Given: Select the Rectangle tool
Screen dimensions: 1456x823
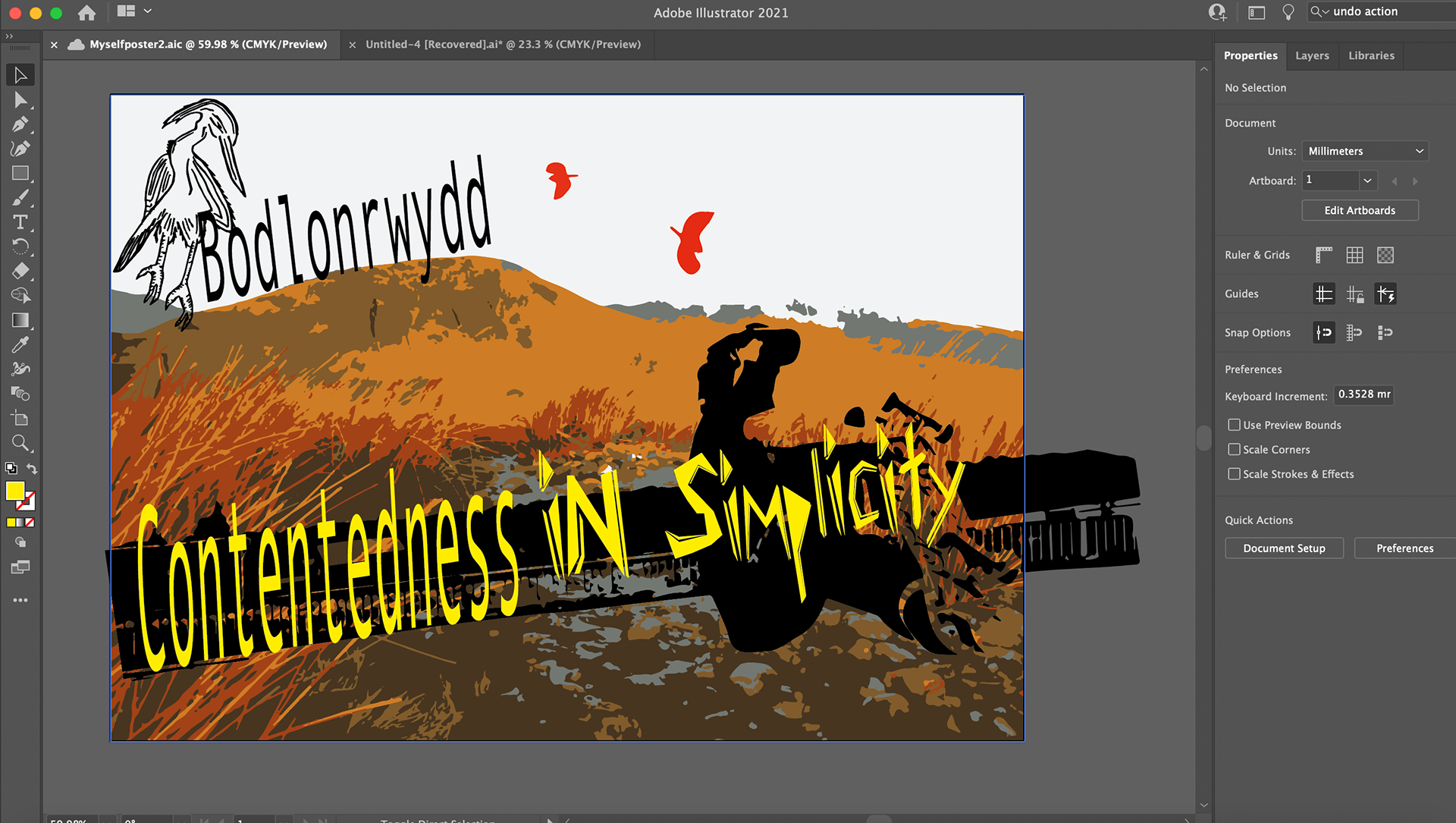Looking at the screenshot, I should pos(20,173).
